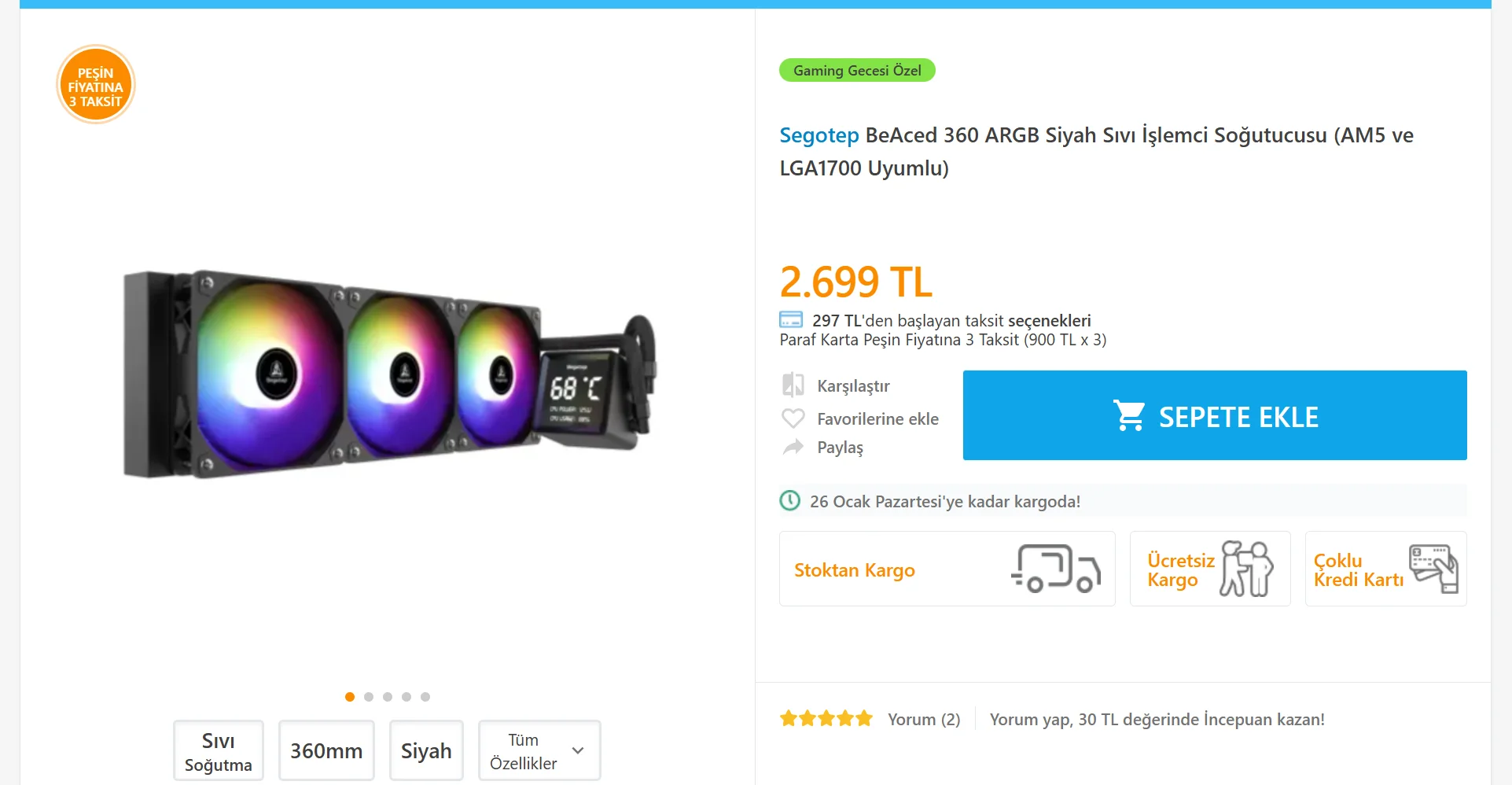The width and height of the screenshot is (1512, 785).
Task: Click the heart favorites icon
Action: click(x=793, y=418)
